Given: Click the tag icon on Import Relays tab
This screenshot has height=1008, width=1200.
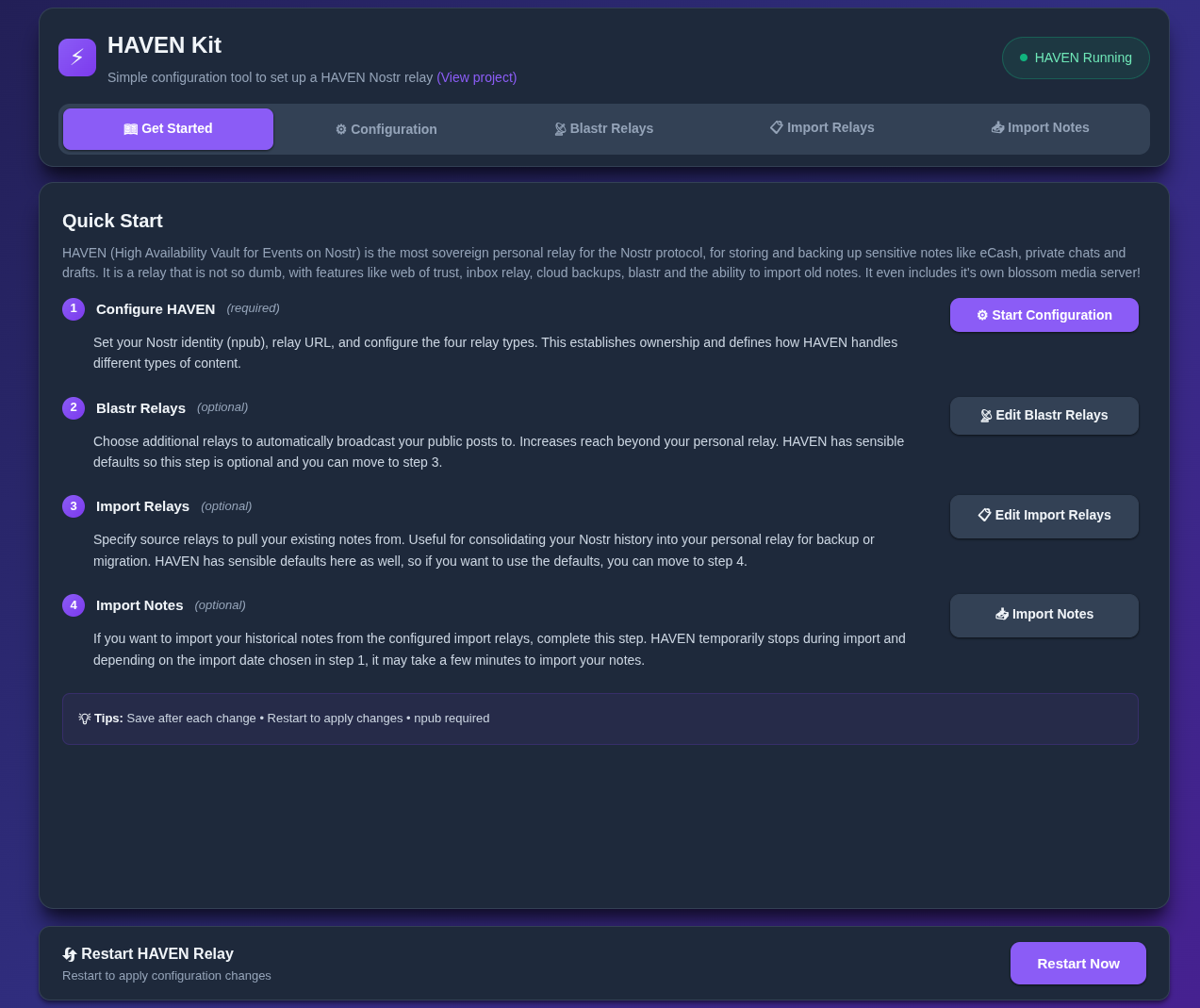Looking at the screenshot, I should (x=777, y=127).
